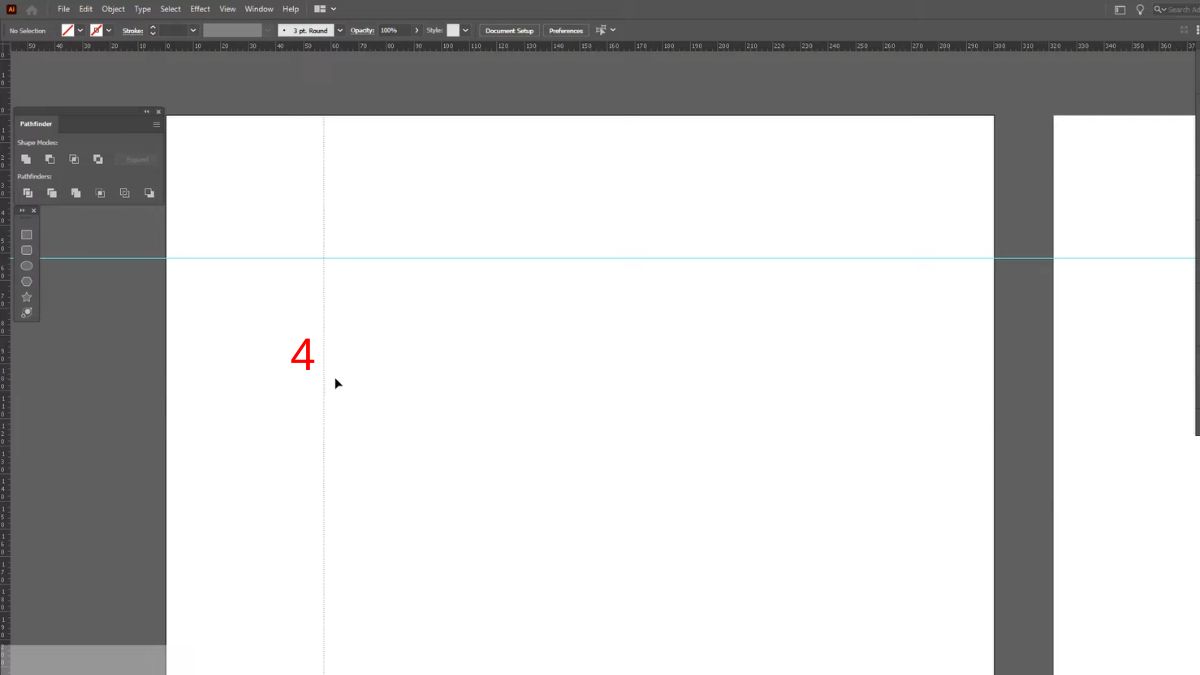Open the Effect menu

pos(201,9)
